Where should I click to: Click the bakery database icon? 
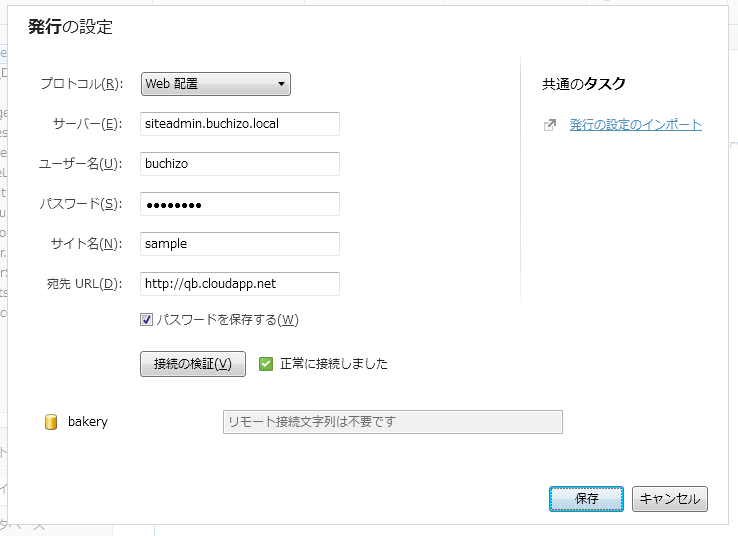click(51, 422)
